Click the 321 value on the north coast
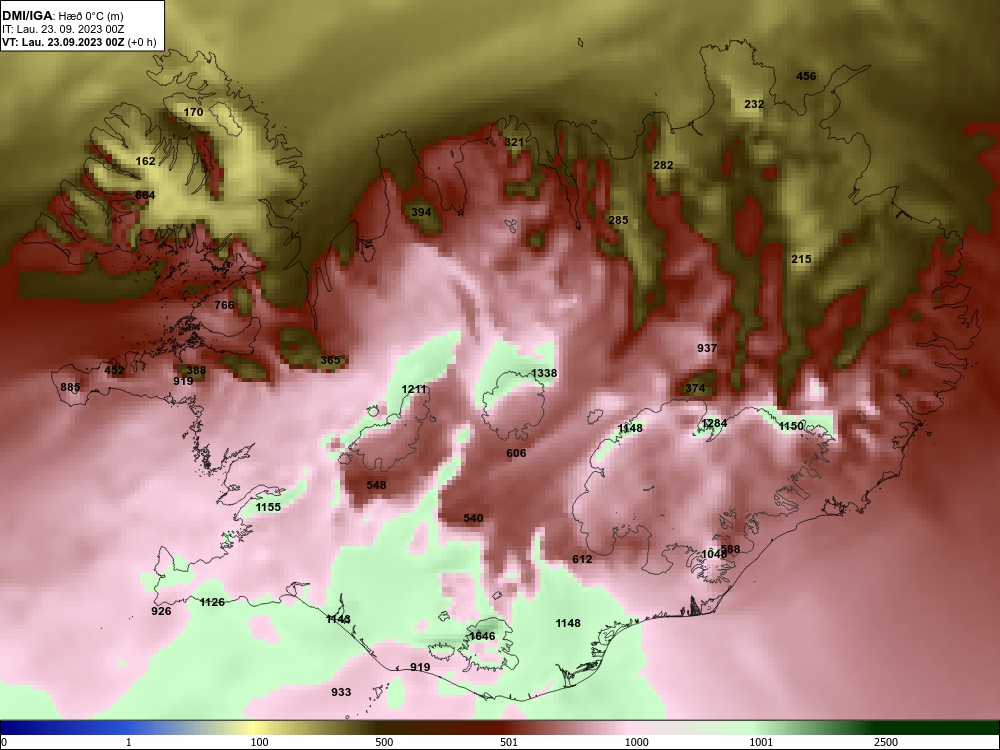 (514, 142)
